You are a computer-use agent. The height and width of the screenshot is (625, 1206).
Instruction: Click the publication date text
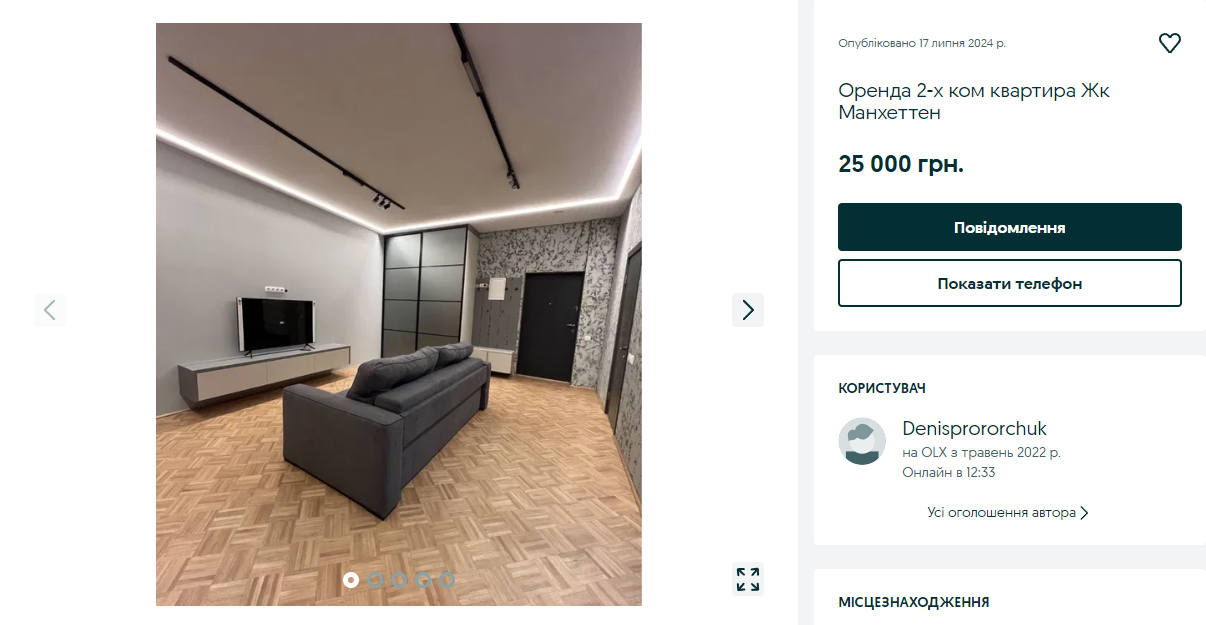922,43
